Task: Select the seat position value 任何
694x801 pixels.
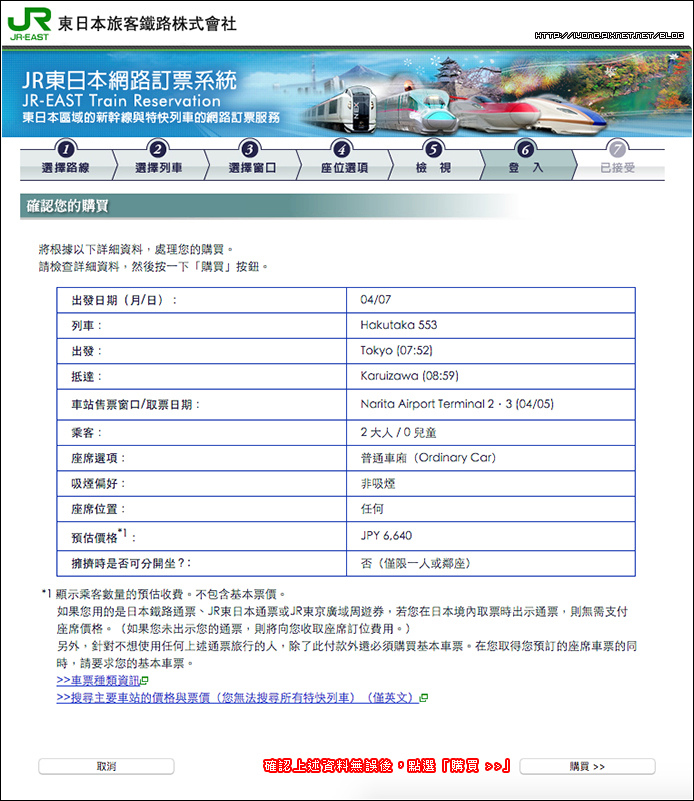Action: click(372, 509)
